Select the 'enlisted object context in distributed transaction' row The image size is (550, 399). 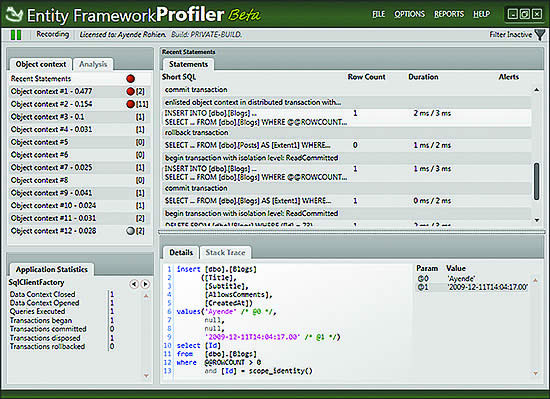pyautogui.click(x=346, y=102)
